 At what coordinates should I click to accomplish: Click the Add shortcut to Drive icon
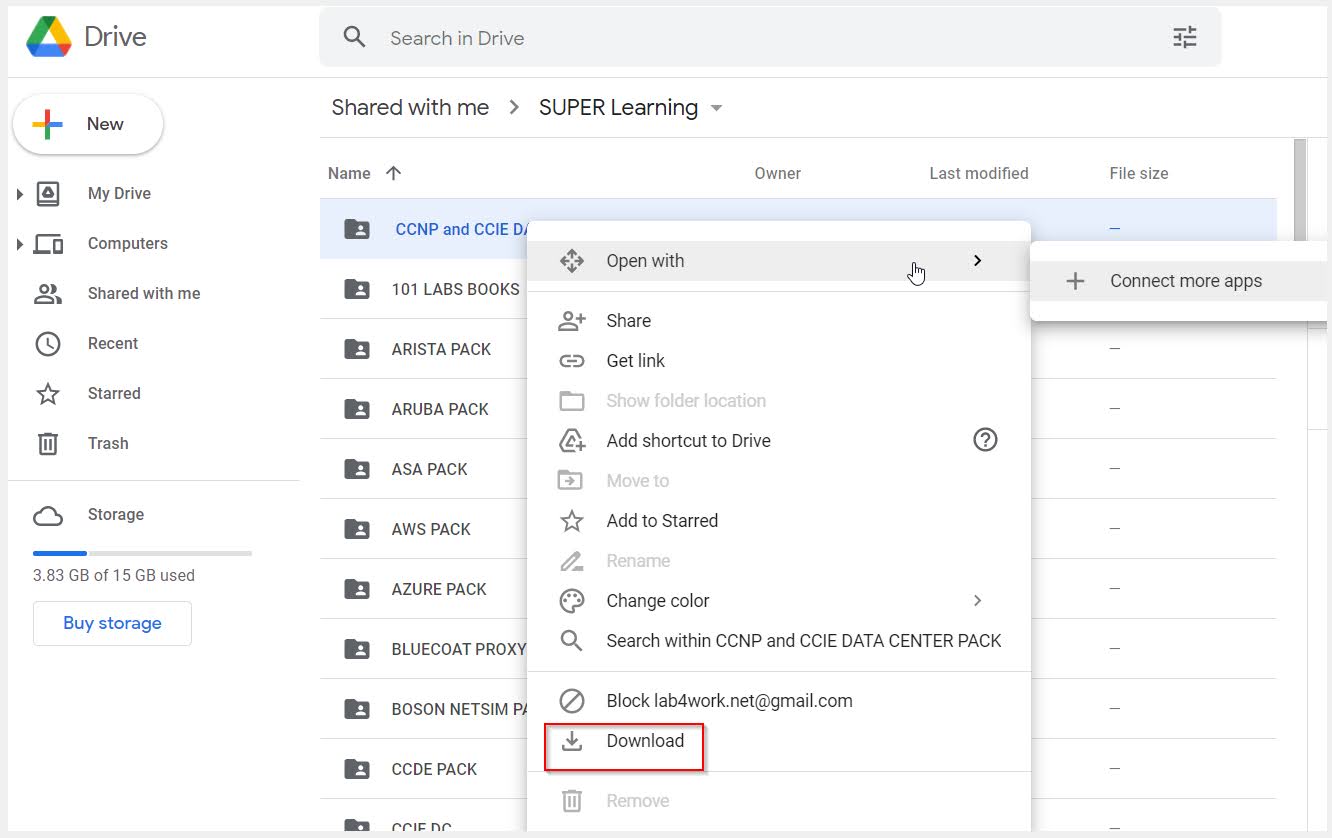pos(572,441)
